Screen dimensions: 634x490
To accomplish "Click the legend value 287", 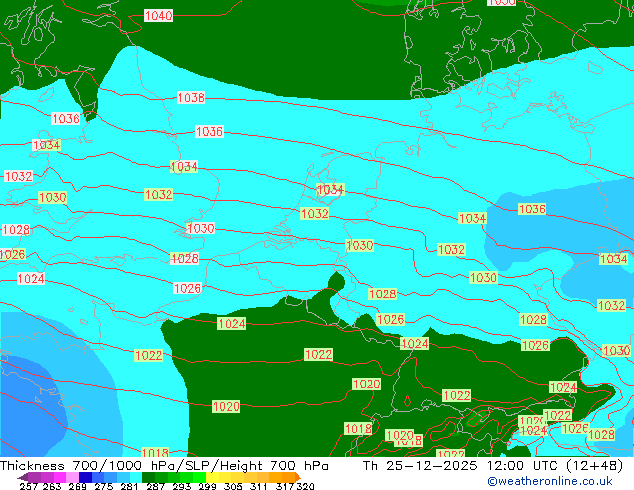I will tap(155, 486).
